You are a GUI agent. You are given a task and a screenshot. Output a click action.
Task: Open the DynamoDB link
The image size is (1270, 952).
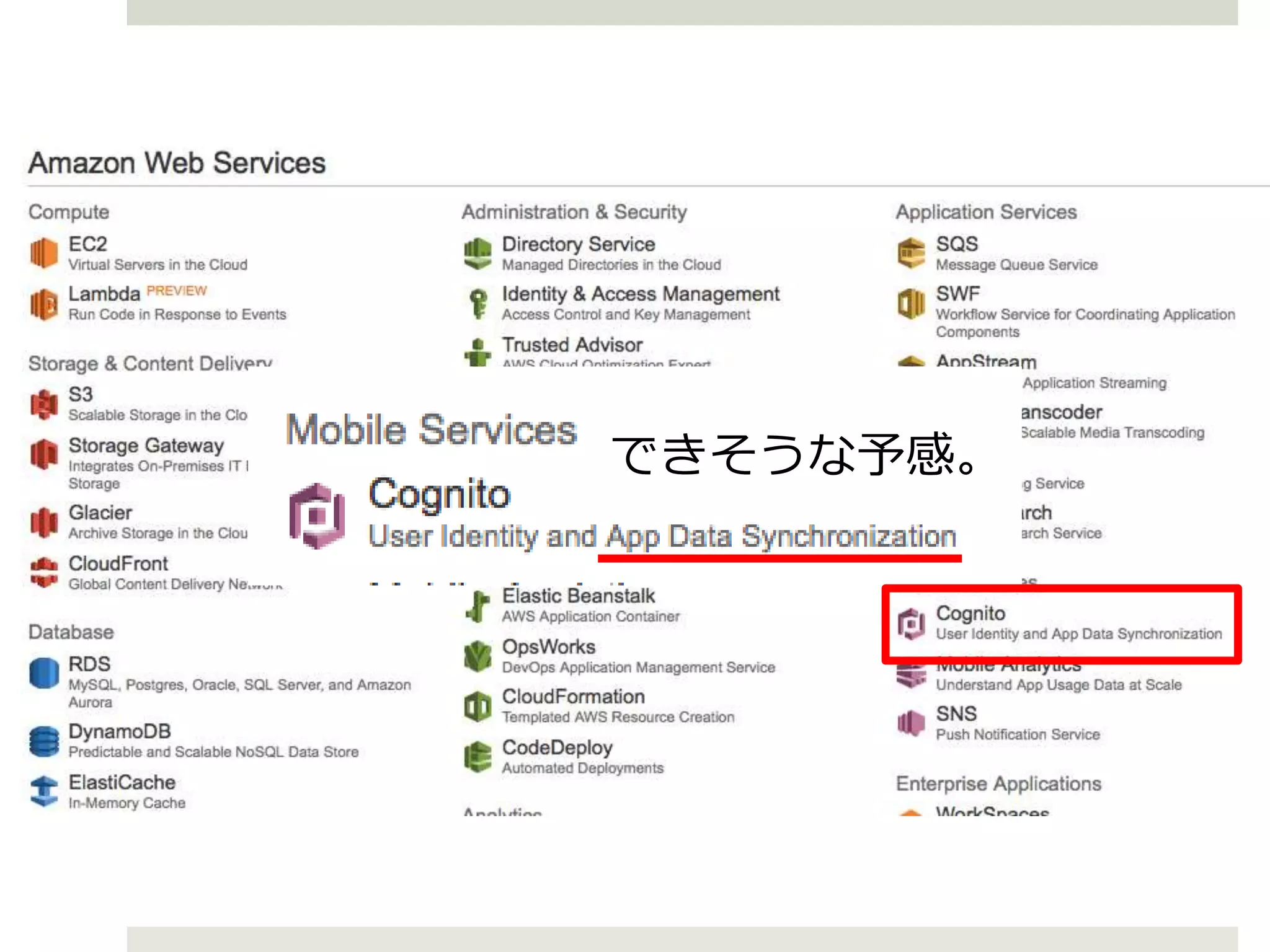pyautogui.click(x=119, y=731)
